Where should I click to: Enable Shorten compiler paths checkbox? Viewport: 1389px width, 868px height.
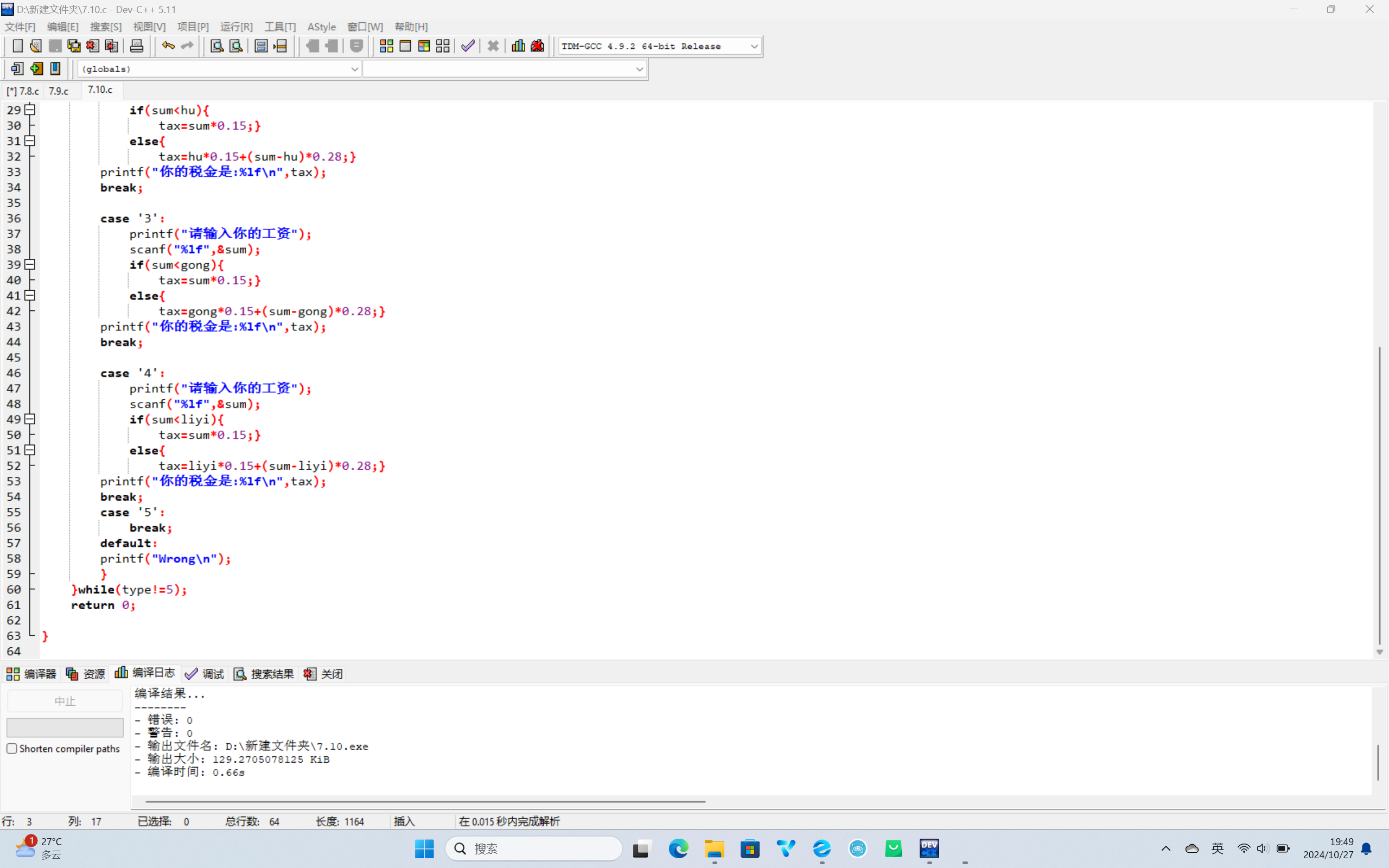[x=11, y=749]
